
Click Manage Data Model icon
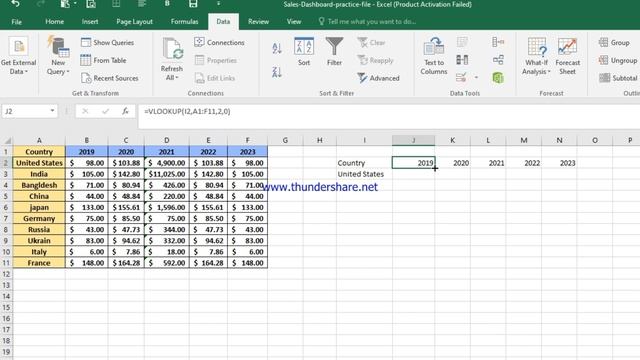tap(498, 78)
